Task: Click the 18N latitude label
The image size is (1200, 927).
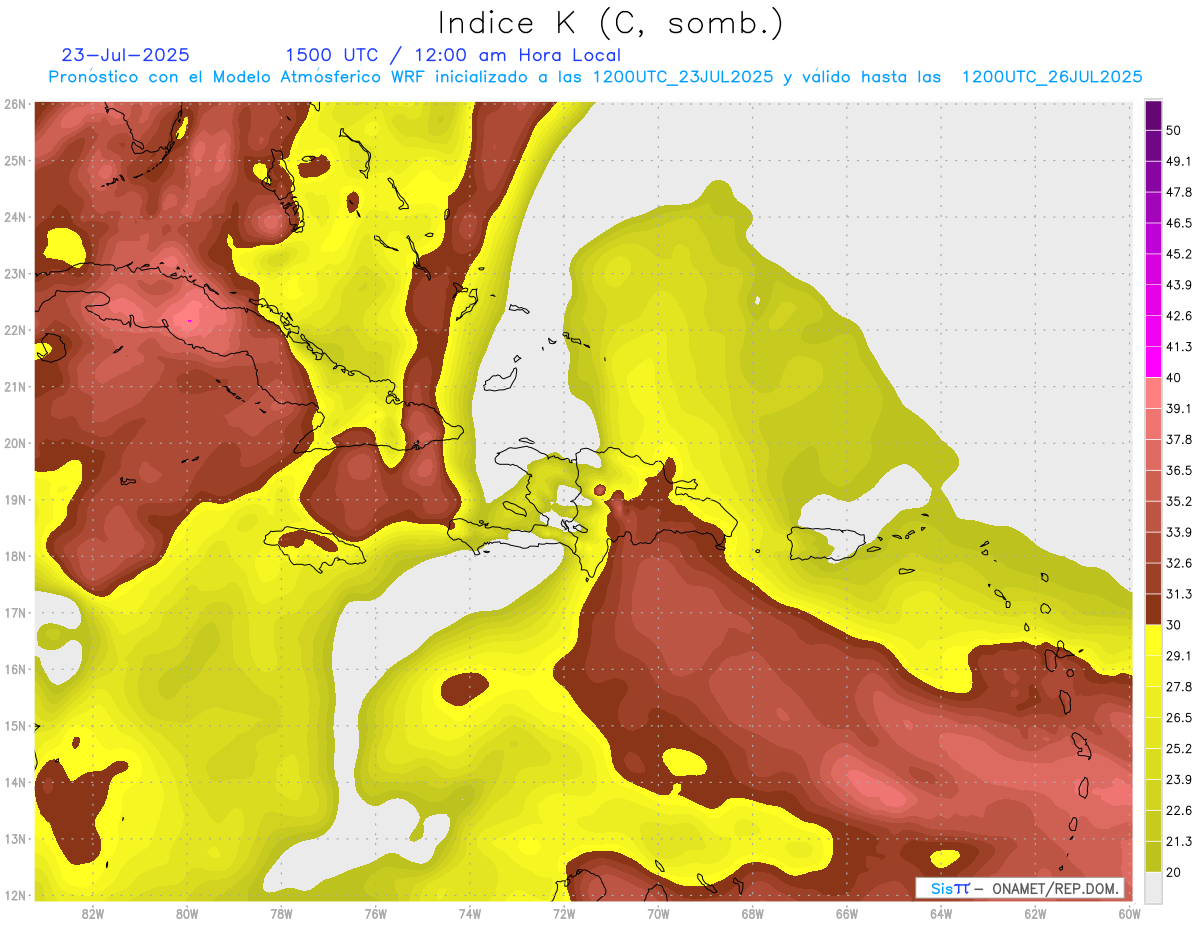Action: pyautogui.click(x=15, y=556)
